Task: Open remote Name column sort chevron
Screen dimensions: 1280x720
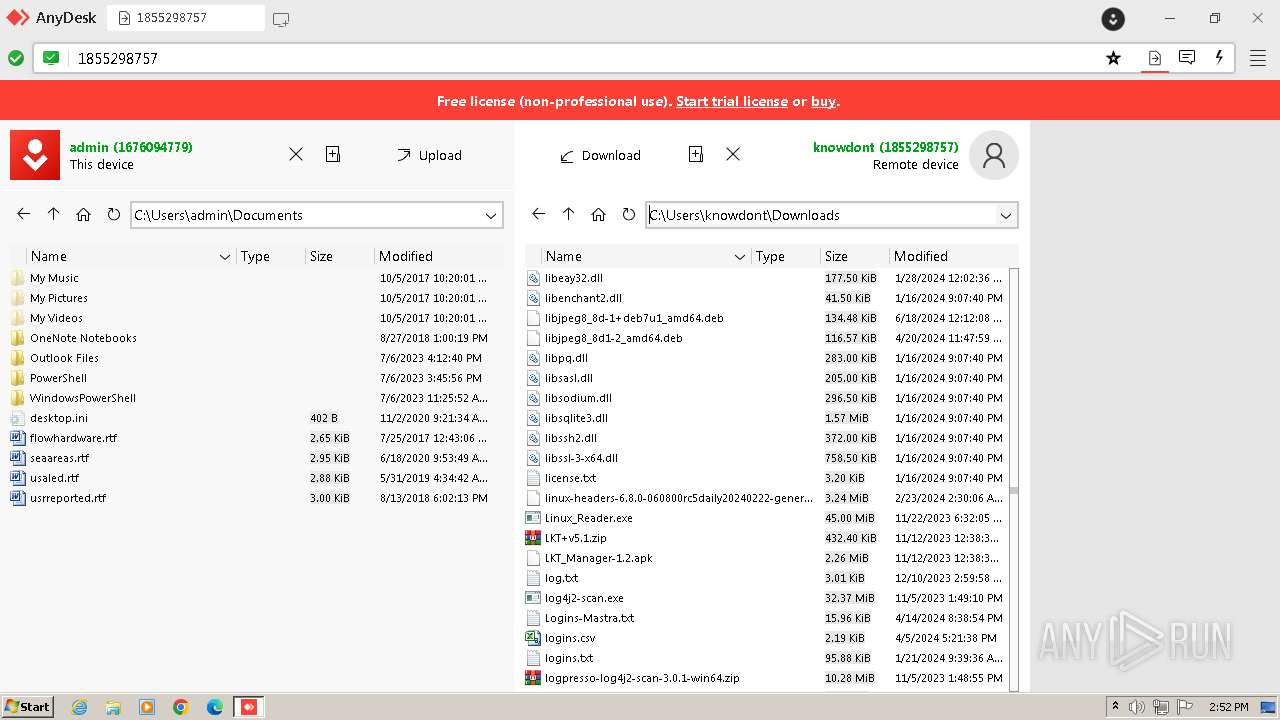Action: pos(740,257)
